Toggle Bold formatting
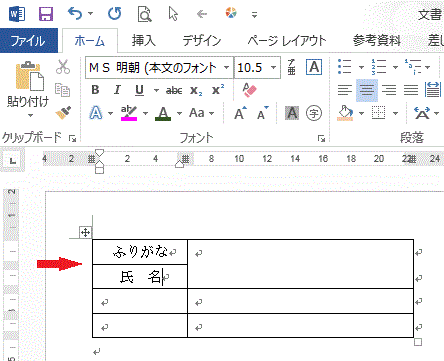The width and height of the screenshot is (444, 361). 95,90
